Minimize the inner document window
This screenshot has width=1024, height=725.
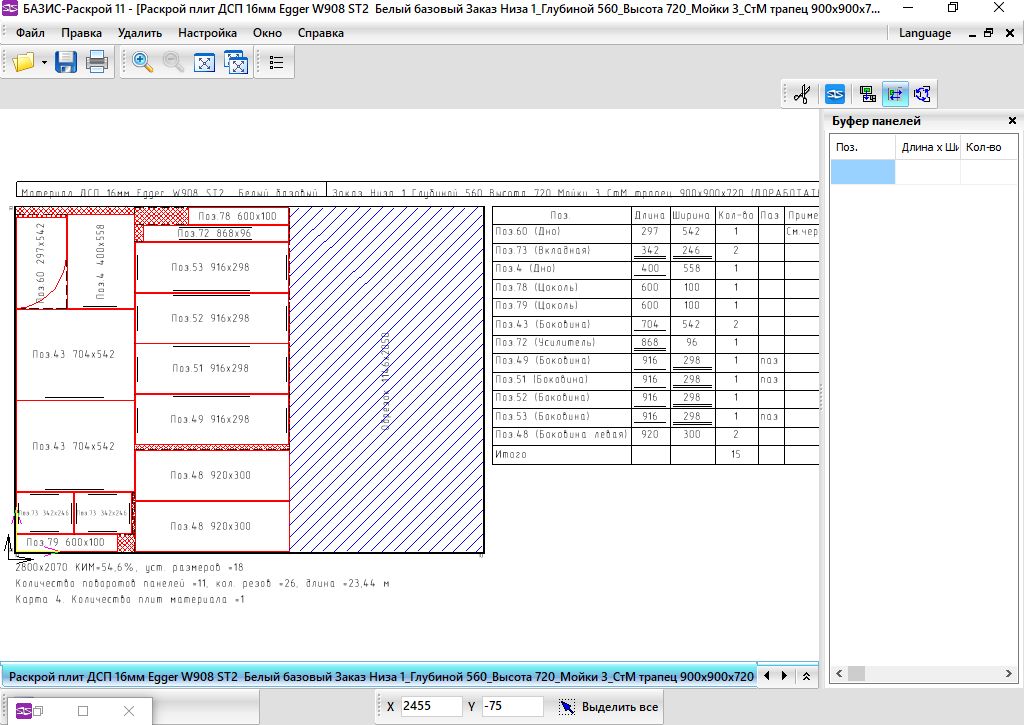coord(972,33)
